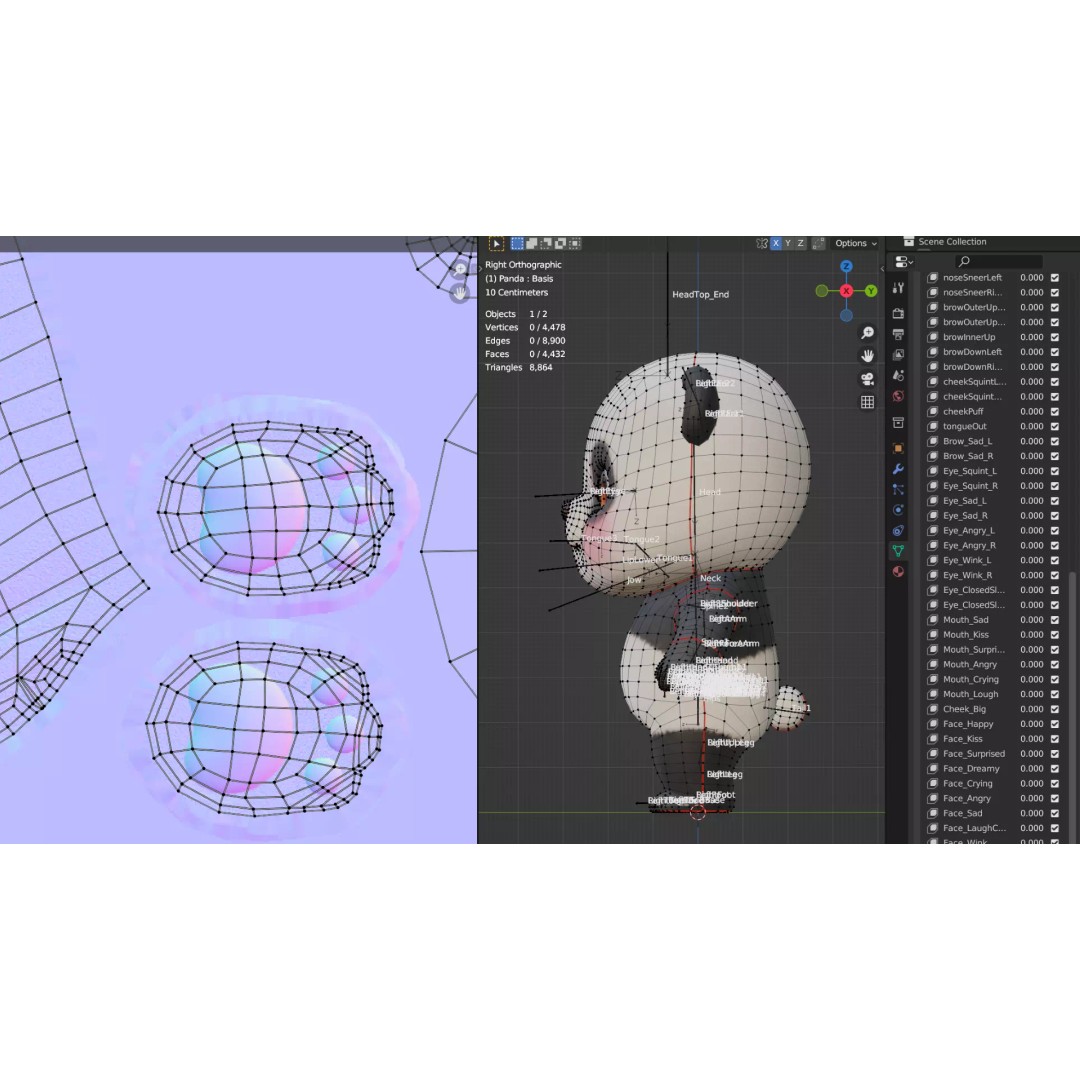Click the shape key icon beside cheekPuff
The width and height of the screenshot is (1080, 1080).
pos(933,411)
